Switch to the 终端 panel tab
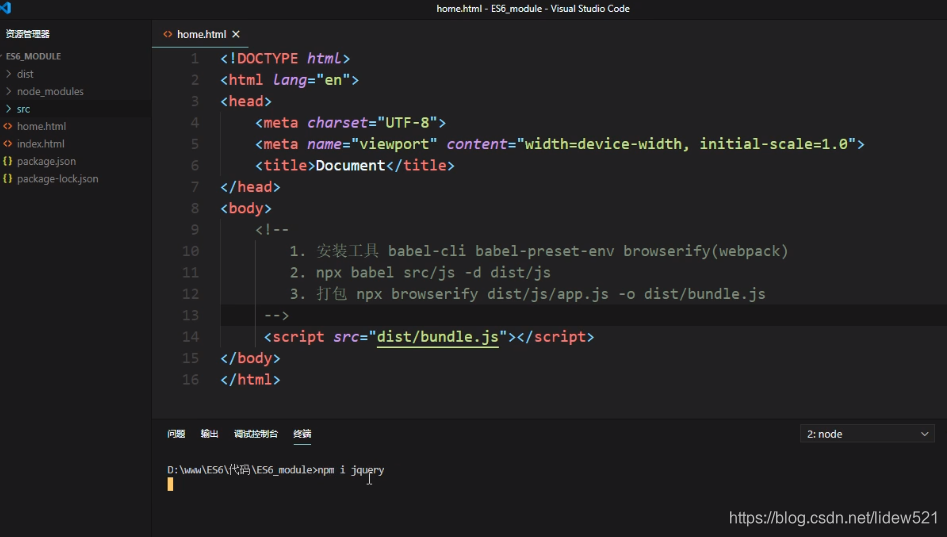 pyautogui.click(x=302, y=434)
